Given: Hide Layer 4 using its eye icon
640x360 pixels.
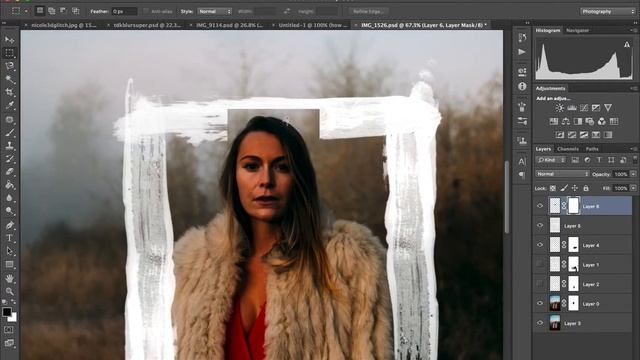Looking at the screenshot, I should tap(540, 245).
